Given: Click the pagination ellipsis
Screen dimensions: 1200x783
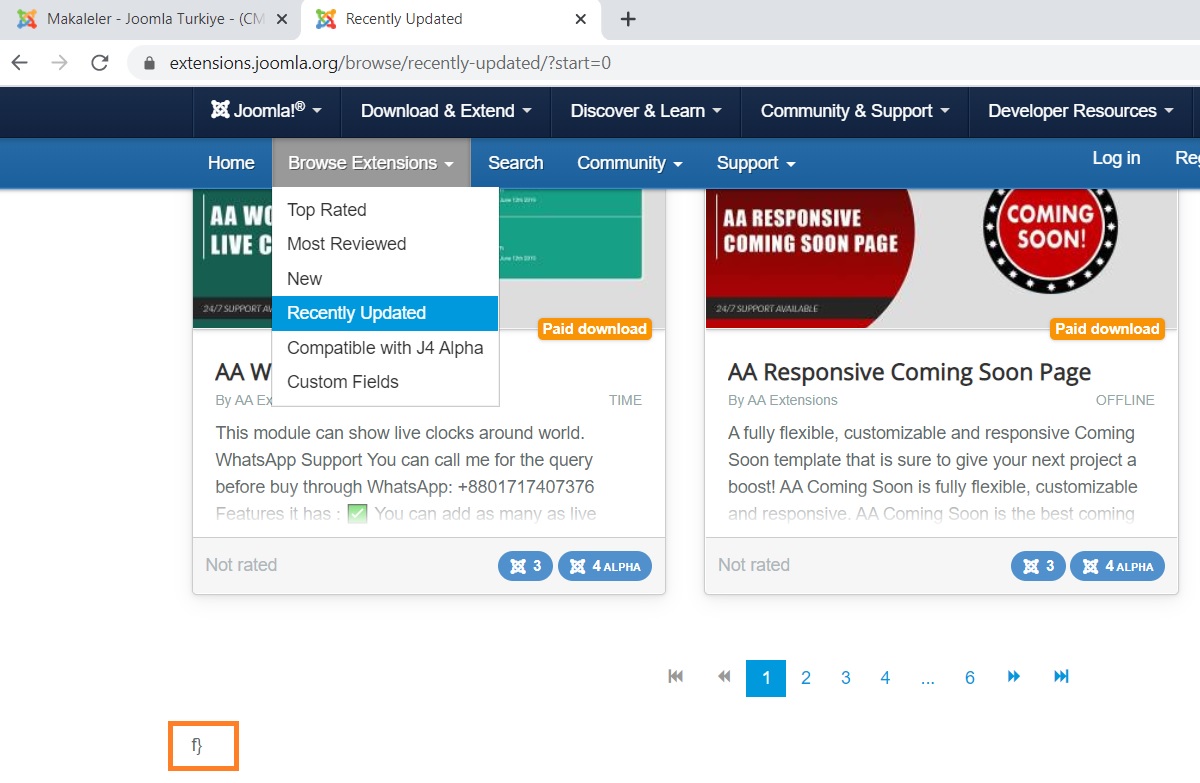Looking at the screenshot, I should [928, 678].
